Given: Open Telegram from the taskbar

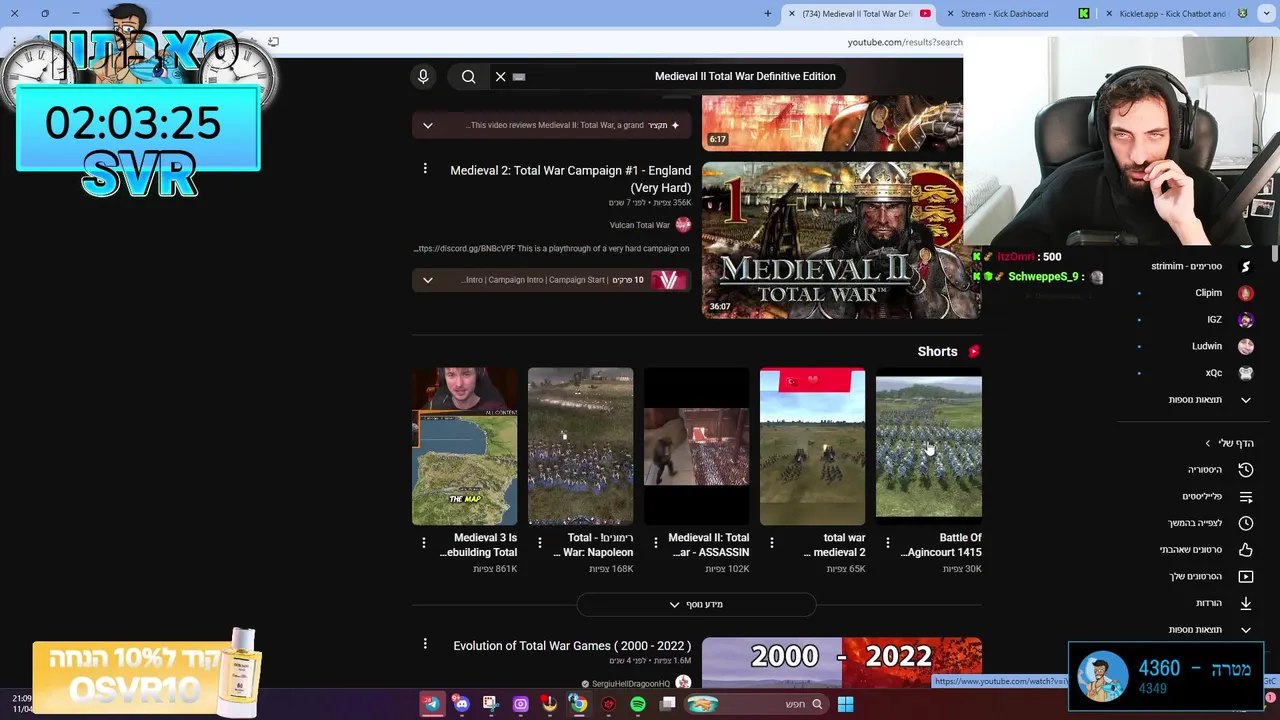Looking at the screenshot, I should (432, 704).
